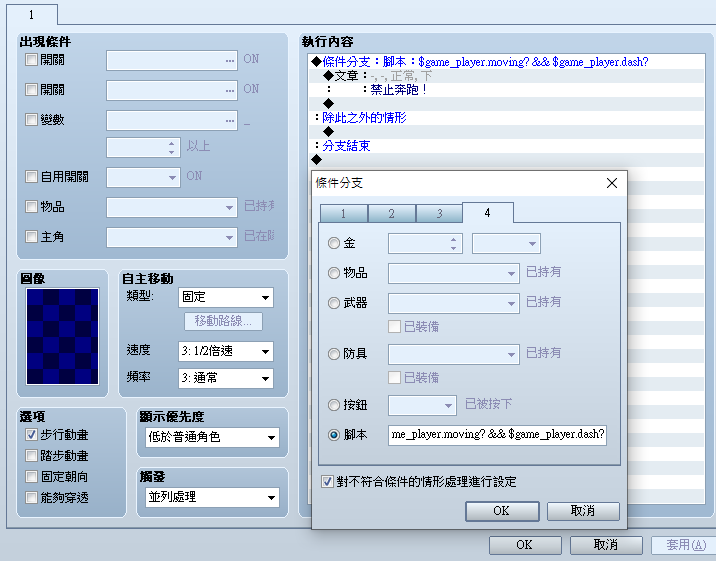Open the 武器 dropdown in dialog
This screenshot has width=716, height=561.
tap(453, 303)
